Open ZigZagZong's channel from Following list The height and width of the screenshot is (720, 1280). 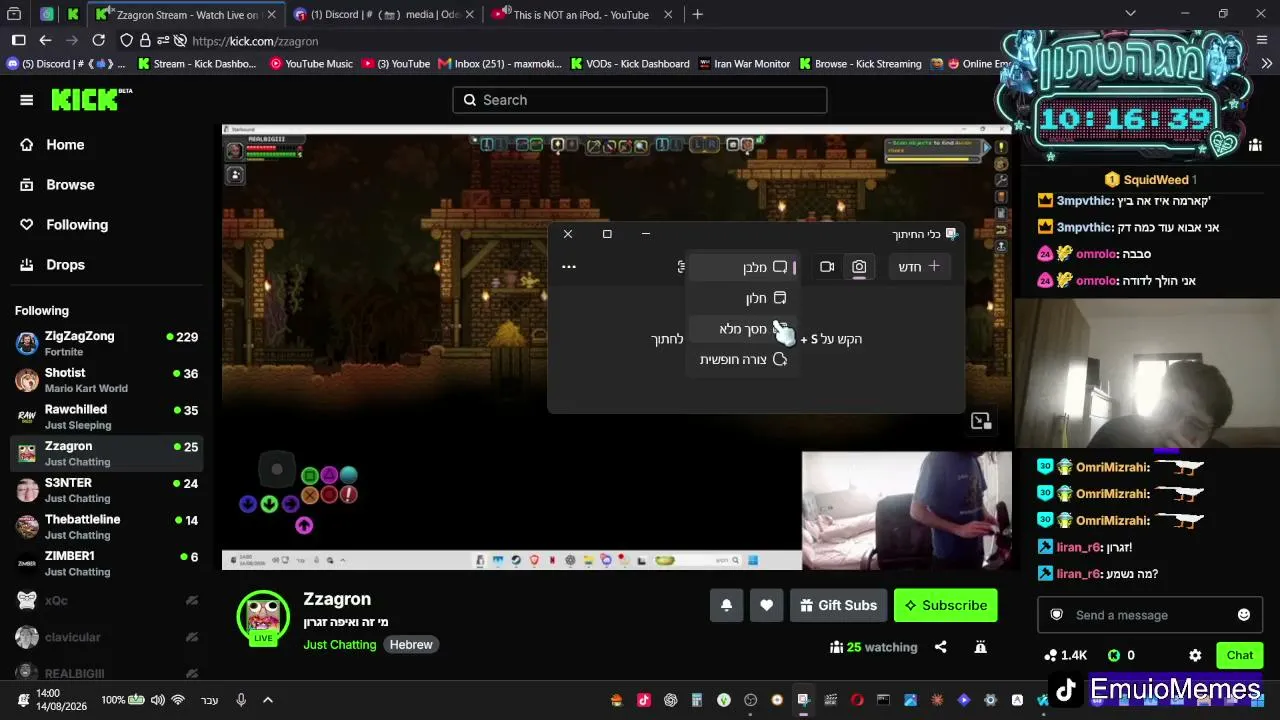(106, 344)
